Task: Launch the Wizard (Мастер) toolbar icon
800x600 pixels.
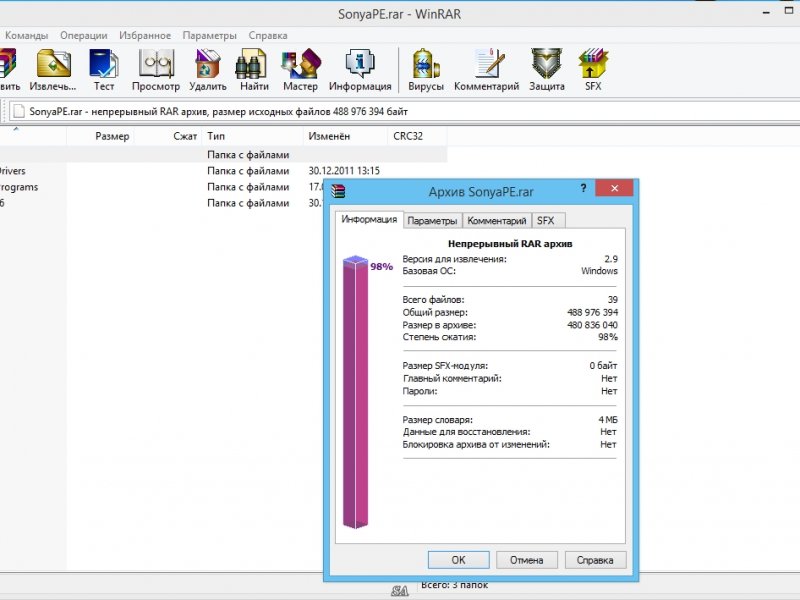Action: point(301,70)
